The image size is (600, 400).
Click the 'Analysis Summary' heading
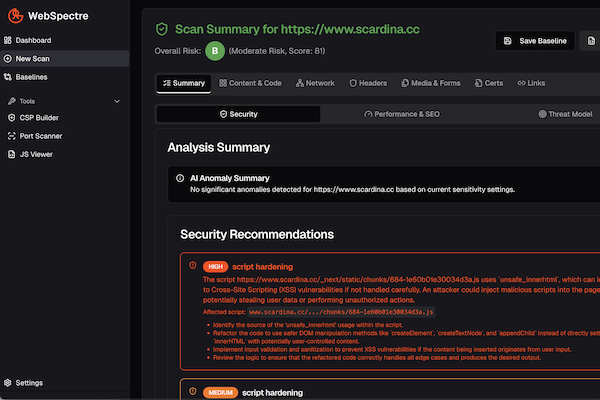click(218, 147)
